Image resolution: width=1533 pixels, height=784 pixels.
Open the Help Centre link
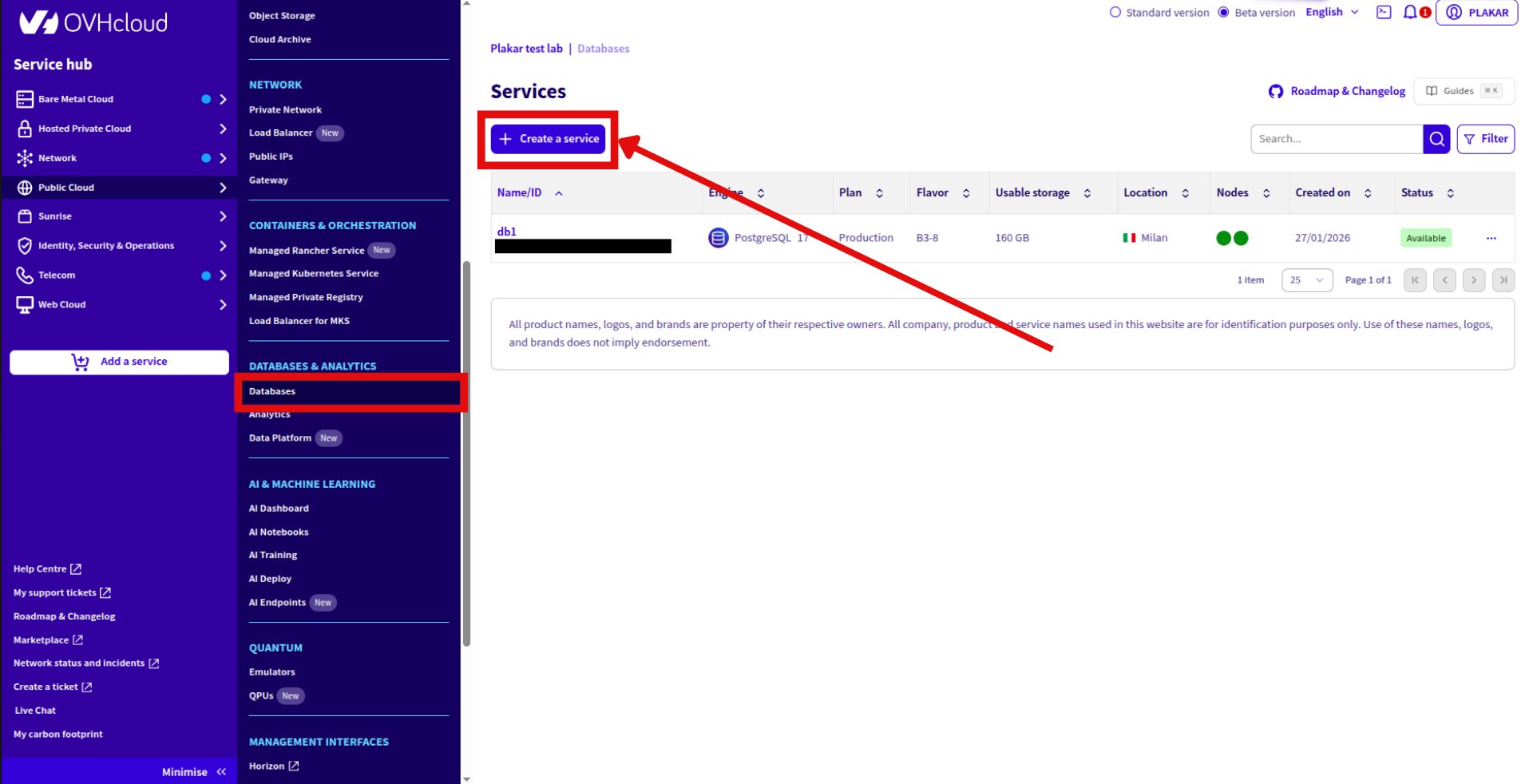[47, 569]
